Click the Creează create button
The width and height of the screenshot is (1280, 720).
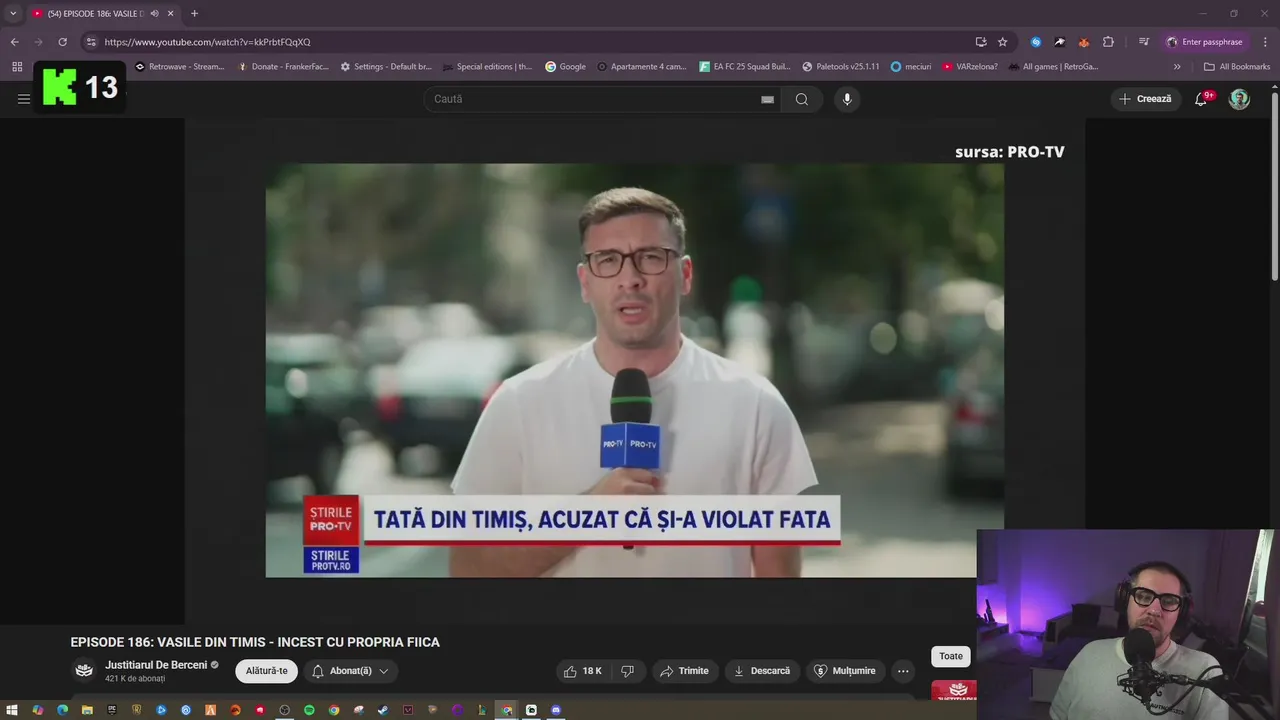pyautogui.click(x=1145, y=99)
